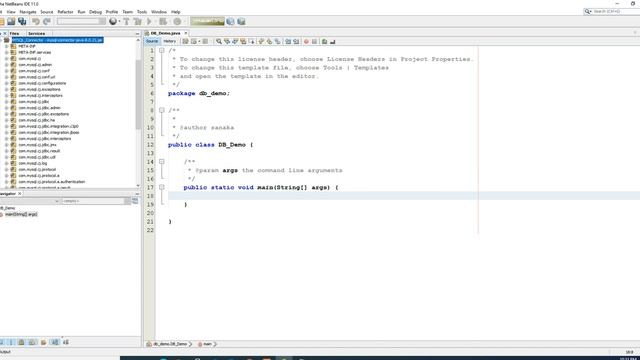The width and height of the screenshot is (640, 360).
Task: Collapse the Javadoc fold at line 8
Action: point(162,110)
